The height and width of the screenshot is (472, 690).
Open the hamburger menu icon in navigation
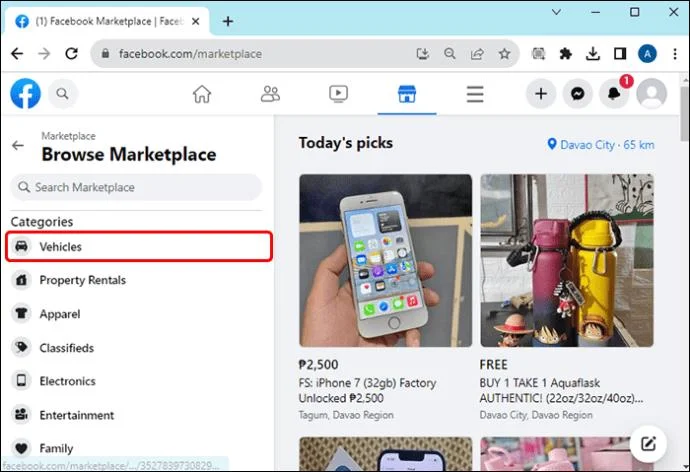(x=475, y=94)
